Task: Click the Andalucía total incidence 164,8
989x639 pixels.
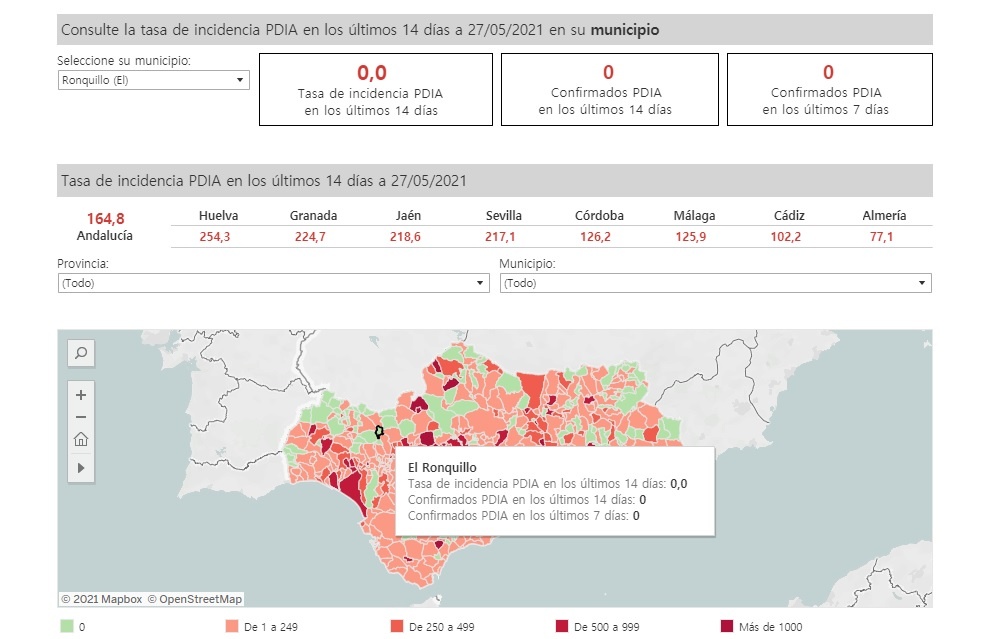Action: [x=105, y=218]
